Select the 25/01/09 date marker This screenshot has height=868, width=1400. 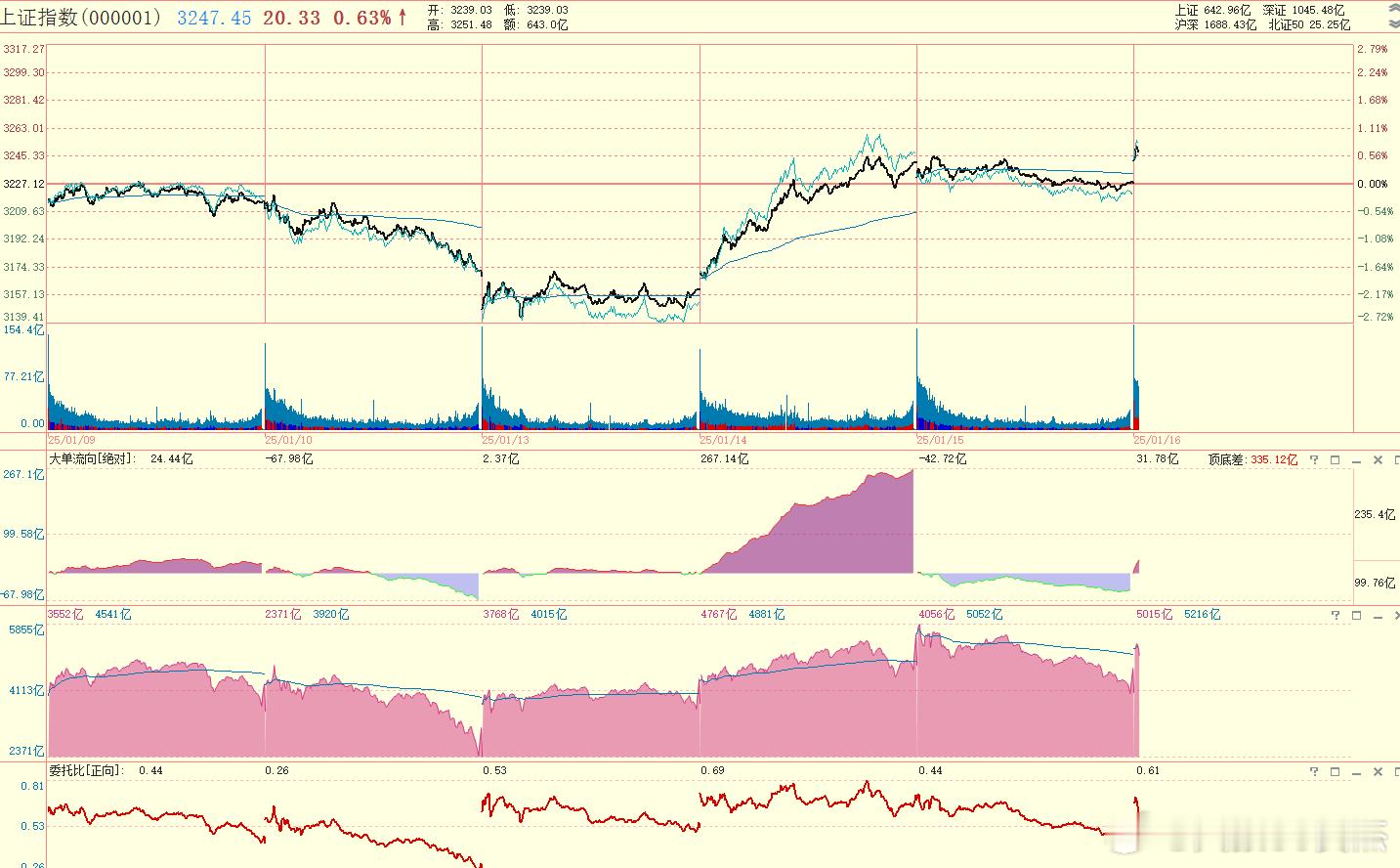71,440
